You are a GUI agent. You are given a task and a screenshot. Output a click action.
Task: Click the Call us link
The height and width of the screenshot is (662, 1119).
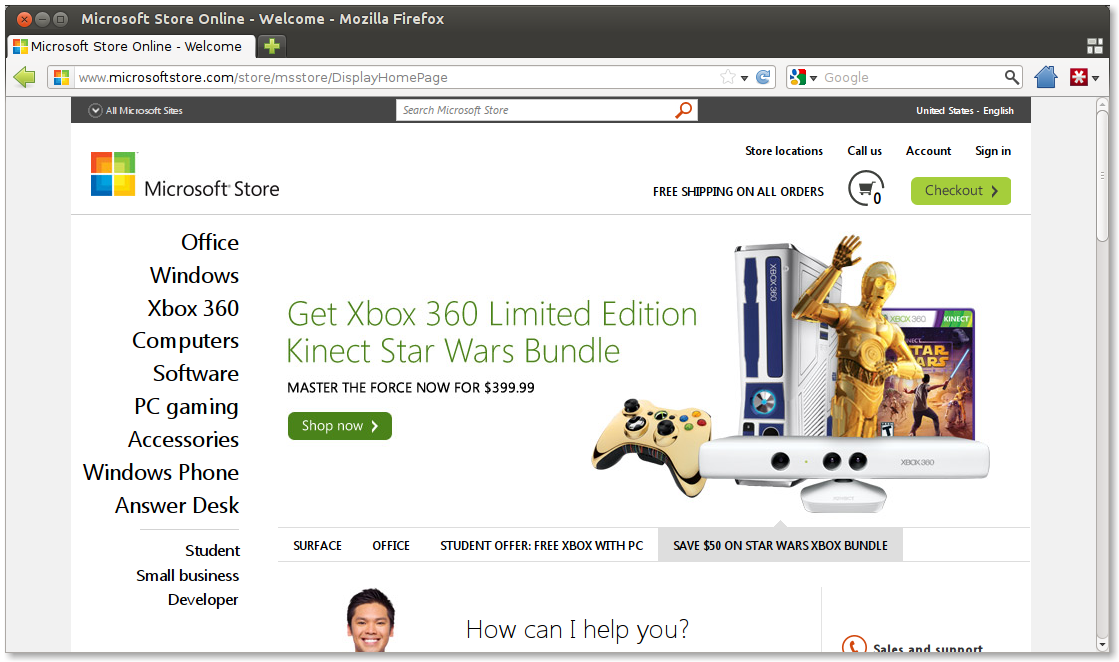tap(864, 151)
